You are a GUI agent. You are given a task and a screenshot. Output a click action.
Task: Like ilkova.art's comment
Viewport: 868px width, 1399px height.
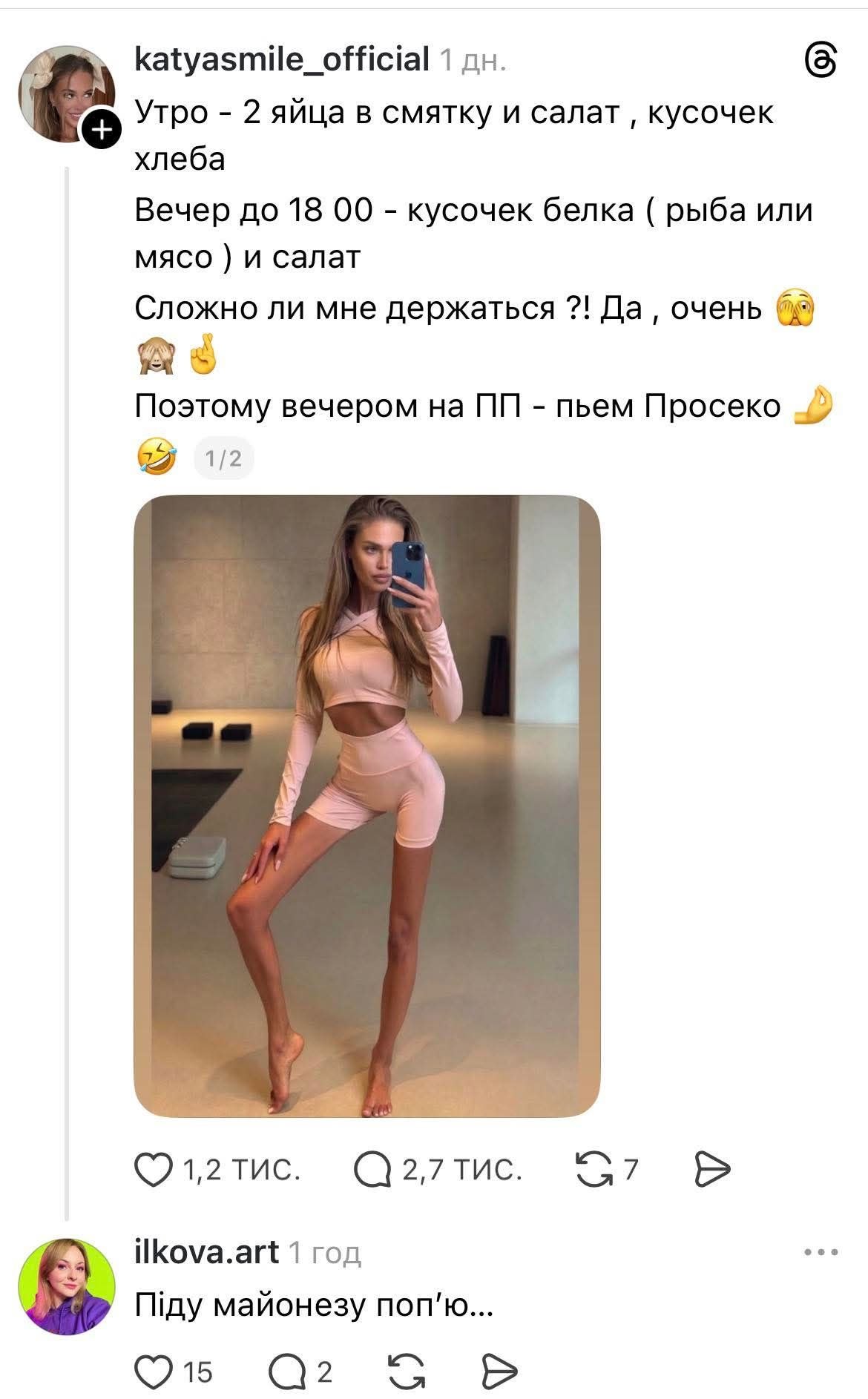click(153, 1372)
